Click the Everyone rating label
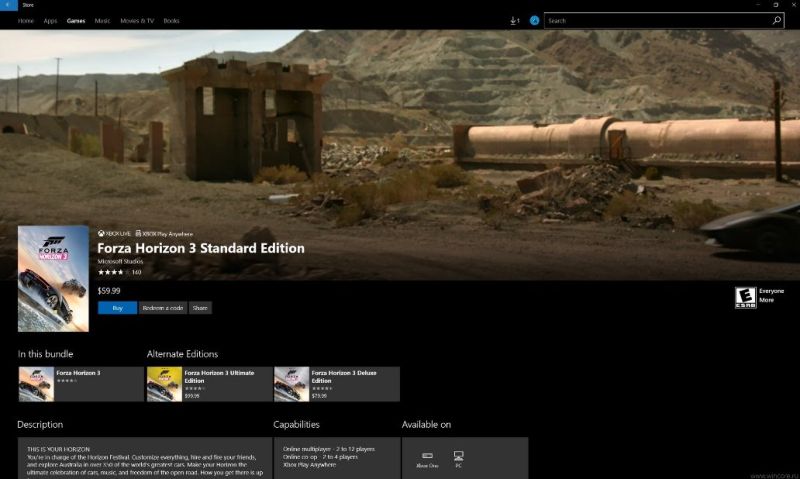The height and width of the screenshot is (479, 800). [x=771, y=291]
